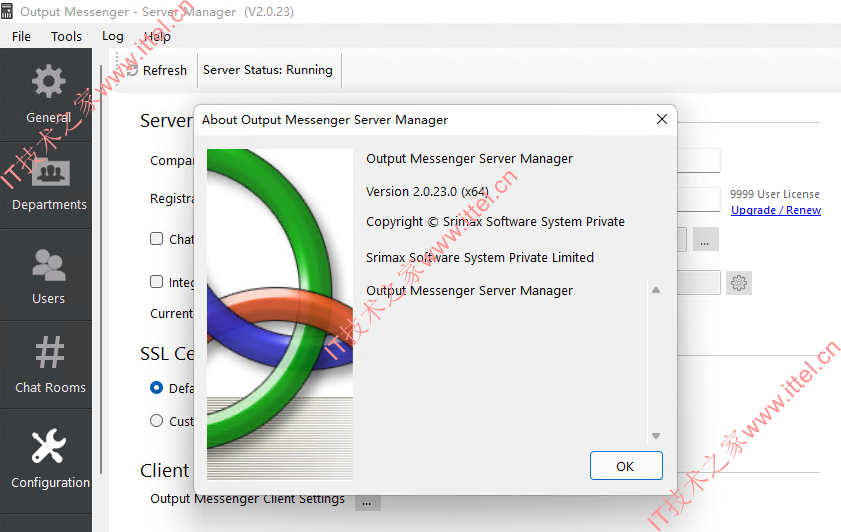Click the Version 2.0.23.0 (x64) text
The width and height of the screenshot is (841, 532).
tap(427, 191)
